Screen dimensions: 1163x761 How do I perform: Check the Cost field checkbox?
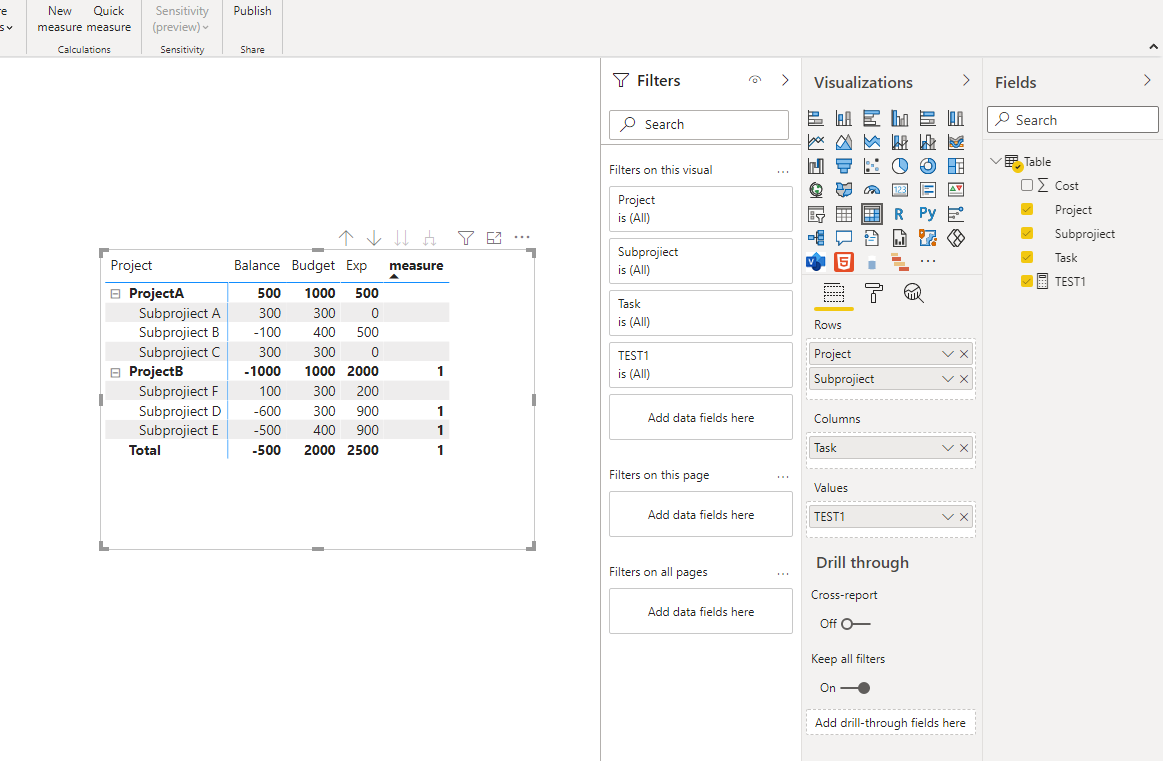click(1027, 185)
